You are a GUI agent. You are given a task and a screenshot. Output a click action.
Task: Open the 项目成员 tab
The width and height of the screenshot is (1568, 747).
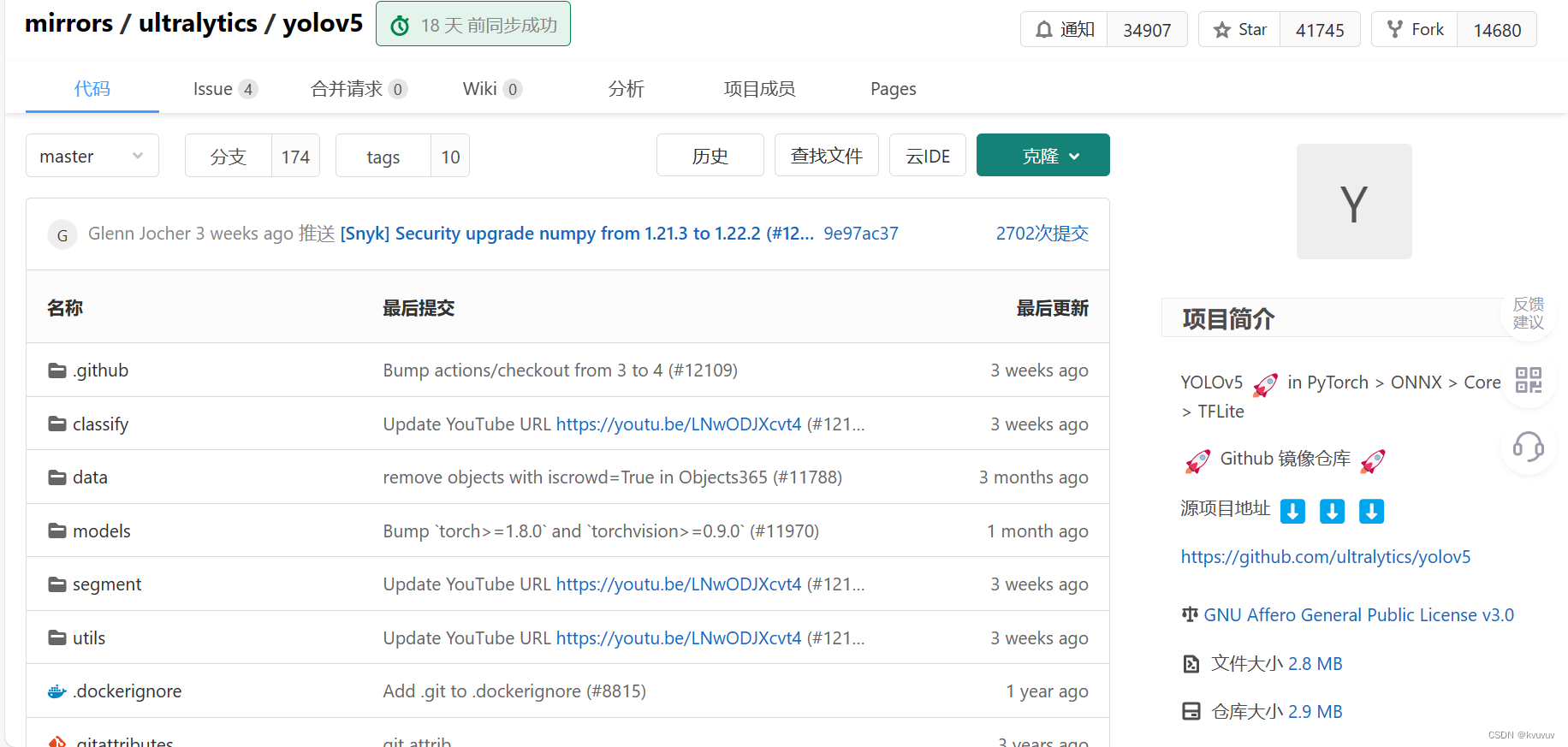click(x=759, y=89)
